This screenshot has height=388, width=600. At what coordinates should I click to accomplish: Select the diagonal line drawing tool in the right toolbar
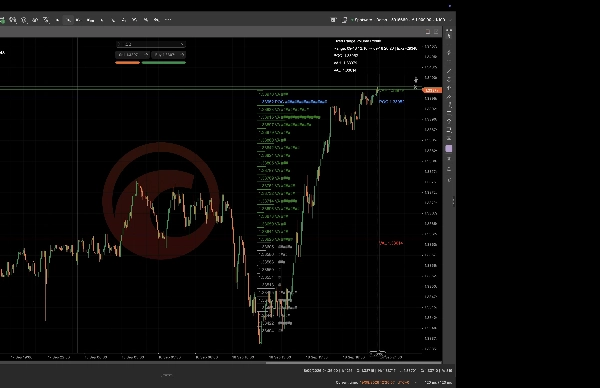pos(449,71)
